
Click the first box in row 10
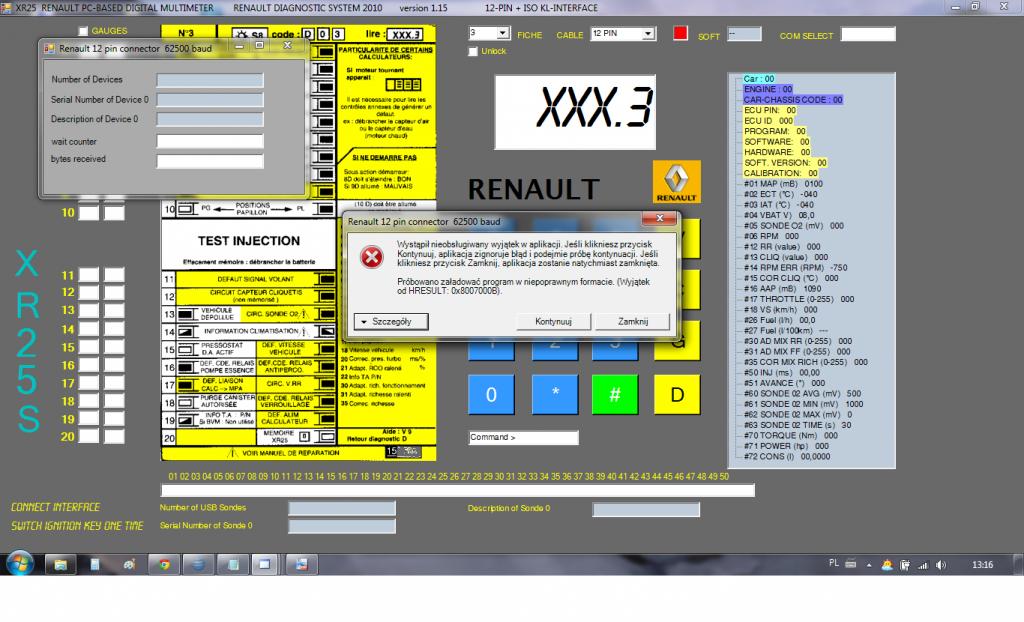click(88, 213)
